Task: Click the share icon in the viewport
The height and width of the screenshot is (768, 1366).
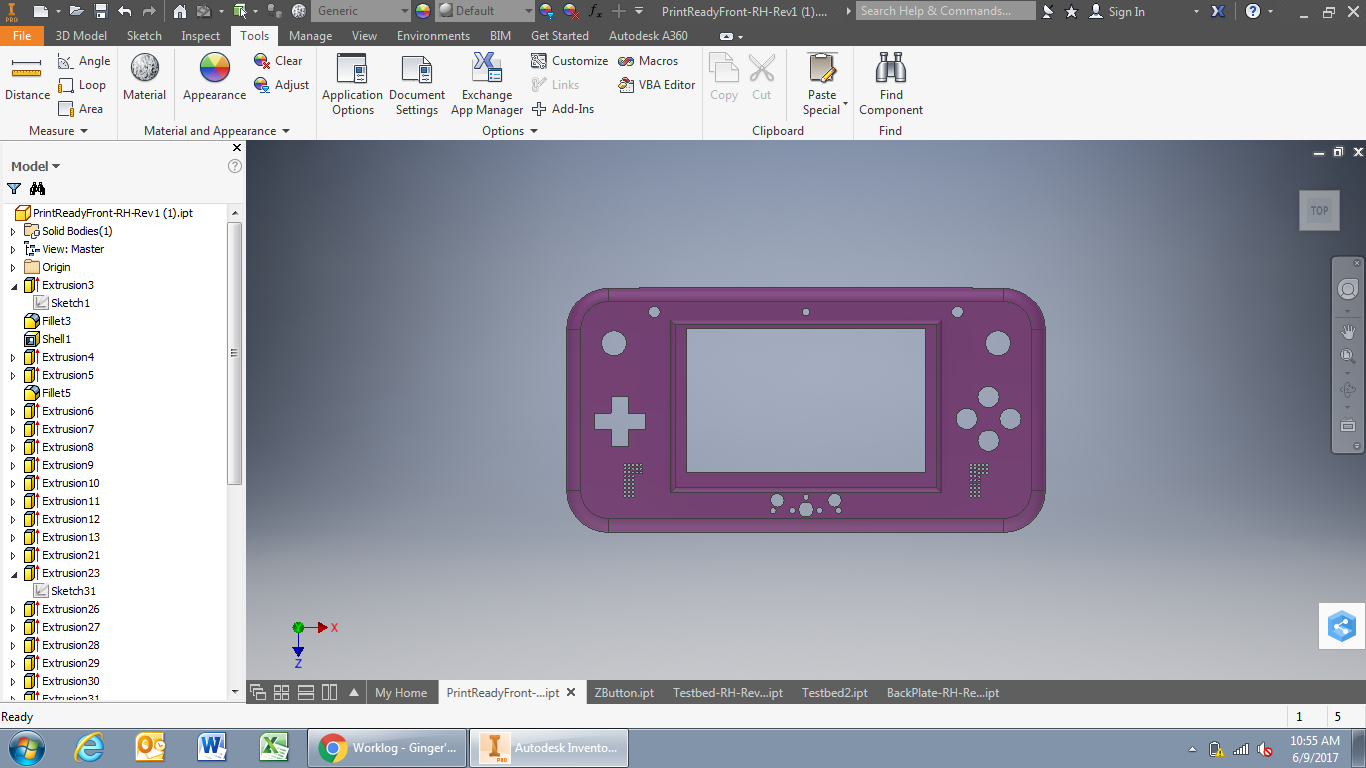Action: (1342, 627)
